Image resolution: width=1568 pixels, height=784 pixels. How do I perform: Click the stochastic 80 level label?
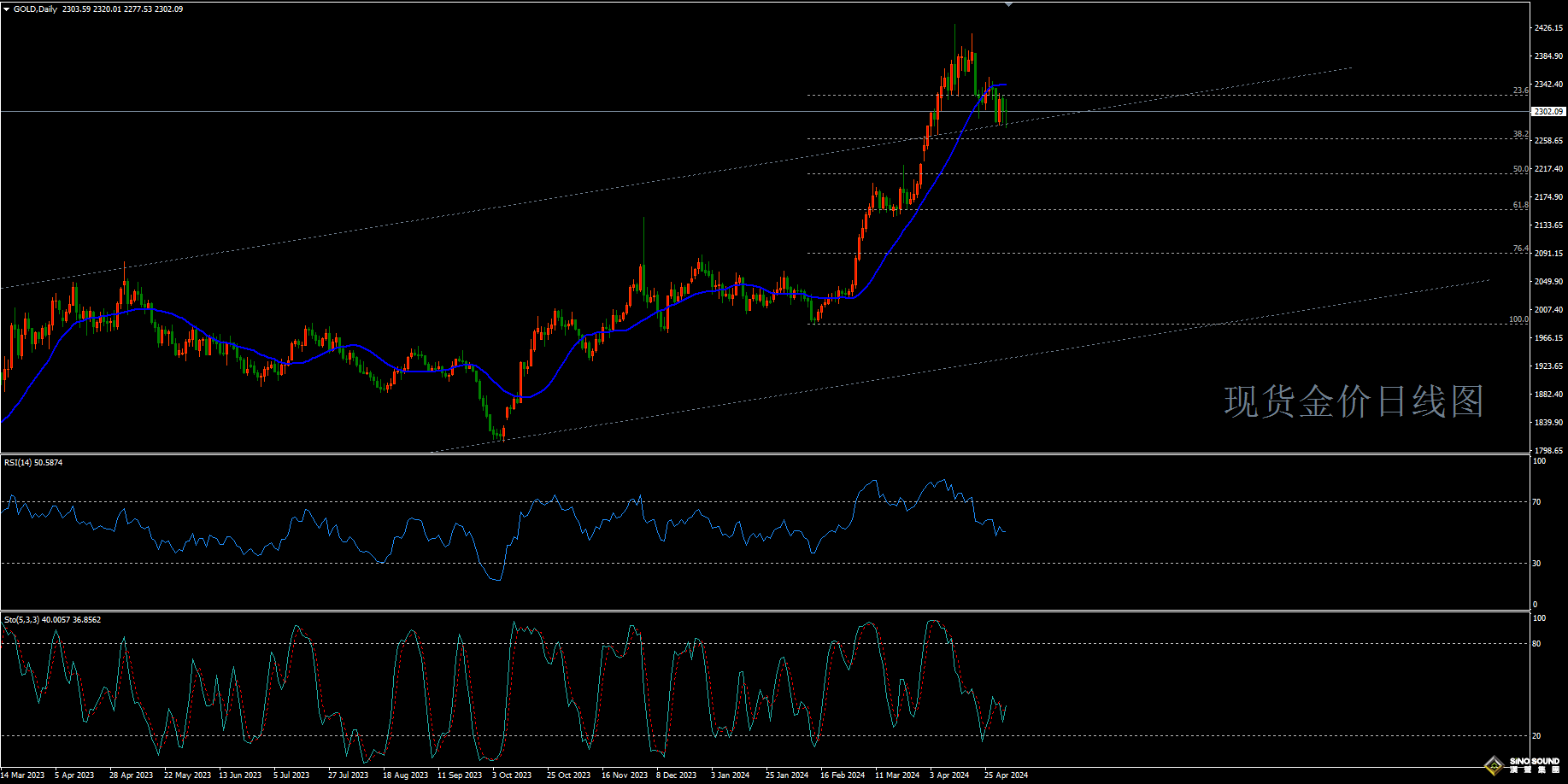[x=1536, y=644]
